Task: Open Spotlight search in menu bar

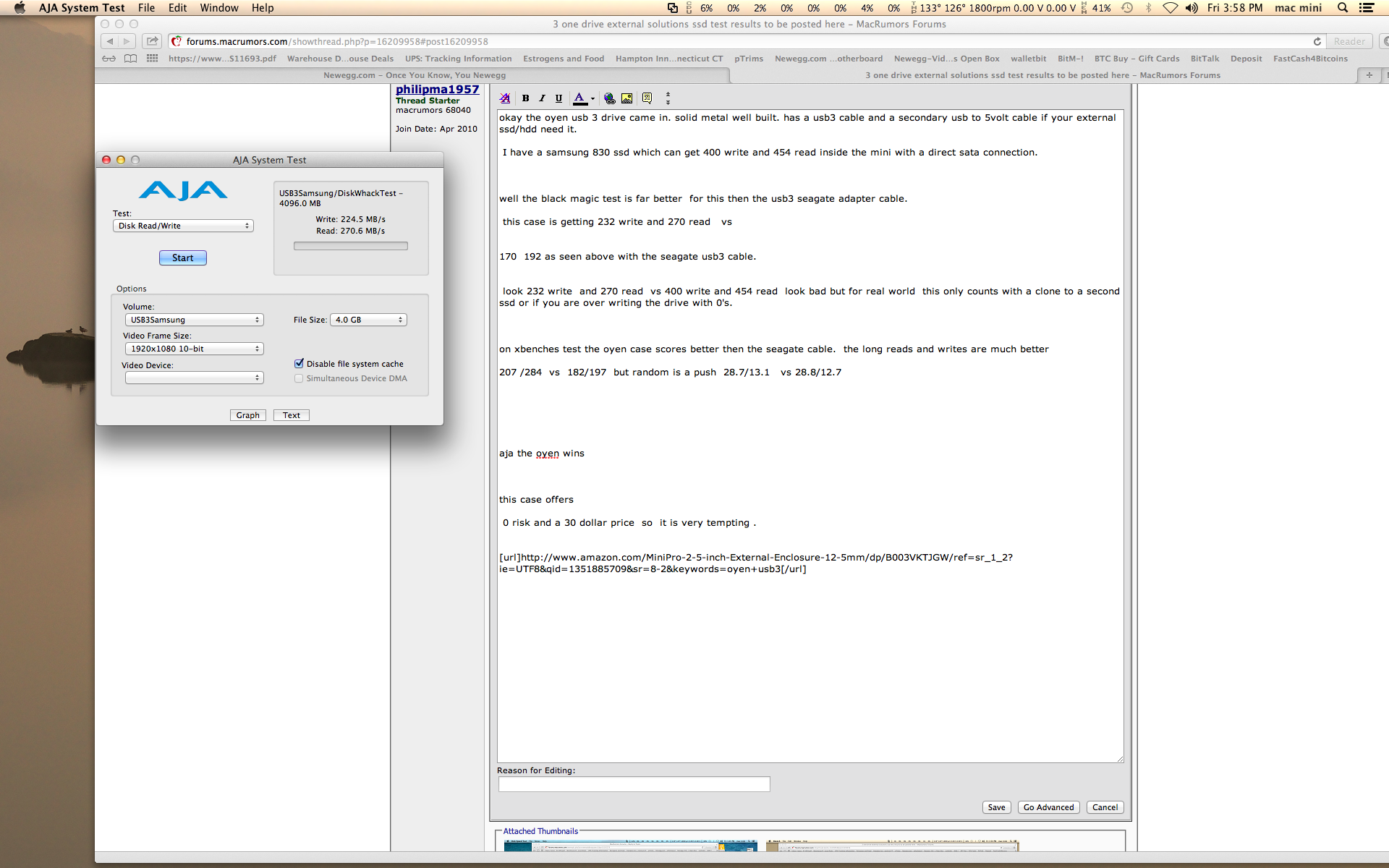Action: (x=1343, y=8)
